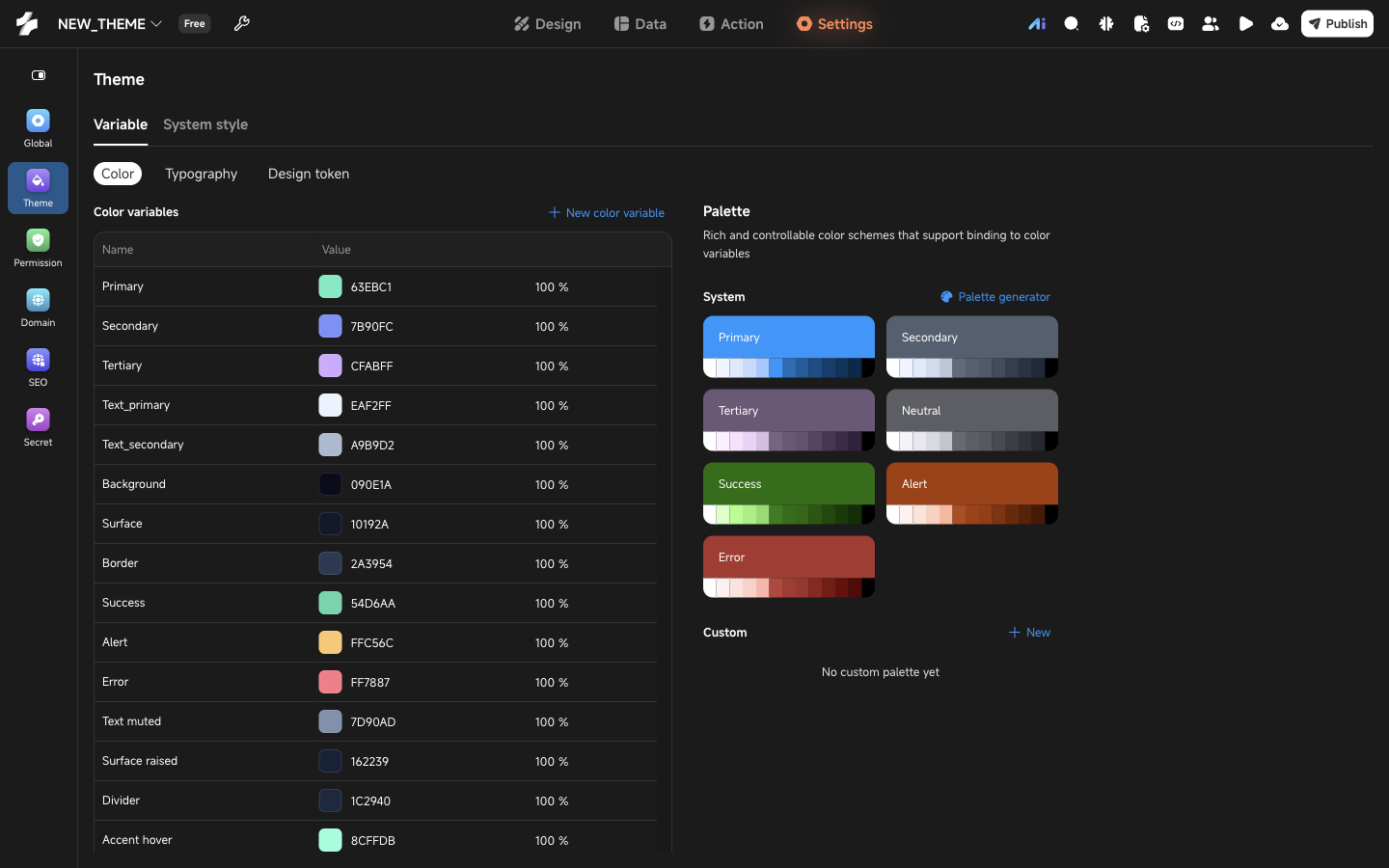Click the Publish button

(x=1337, y=23)
